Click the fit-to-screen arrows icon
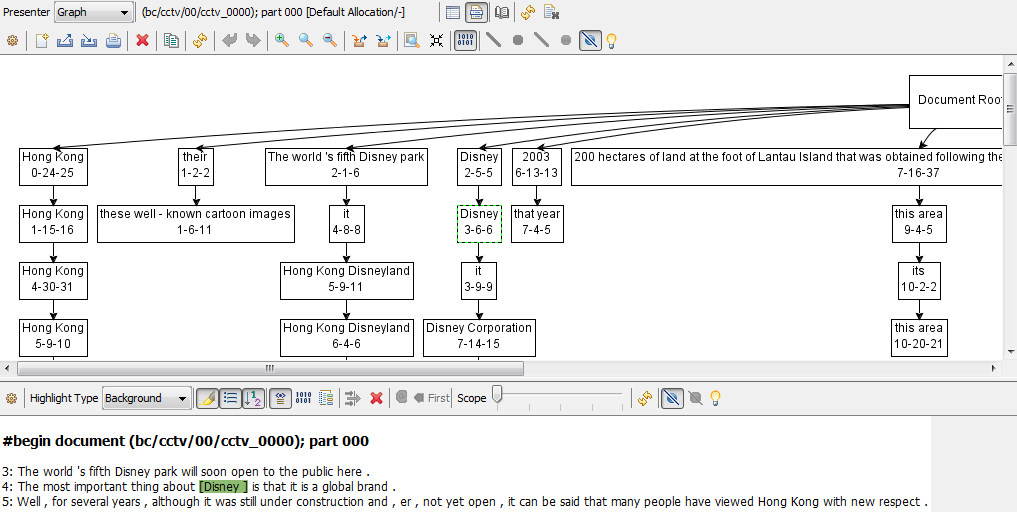Screen dimensions: 1017x512 click(x=437, y=41)
